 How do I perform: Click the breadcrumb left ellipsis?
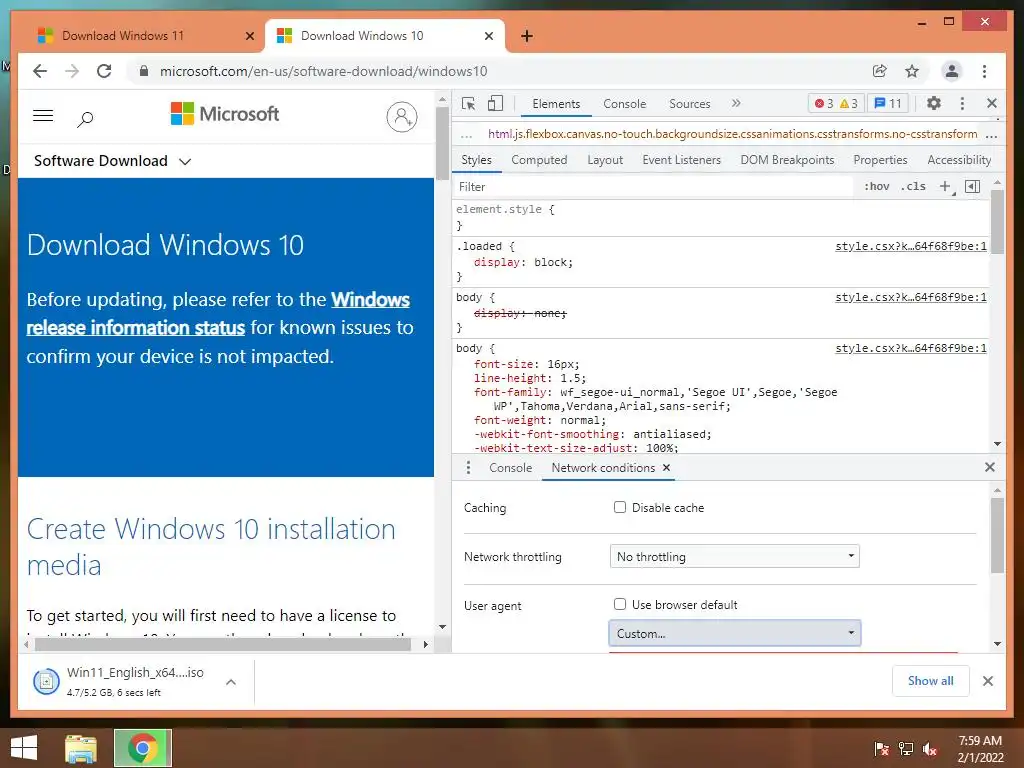point(466,135)
